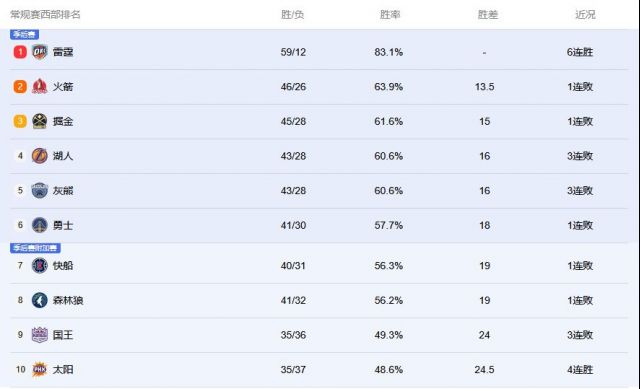The width and height of the screenshot is (640, 389).
Task: Select the Warriors (勇士) team logo
Action: point(40,225)
